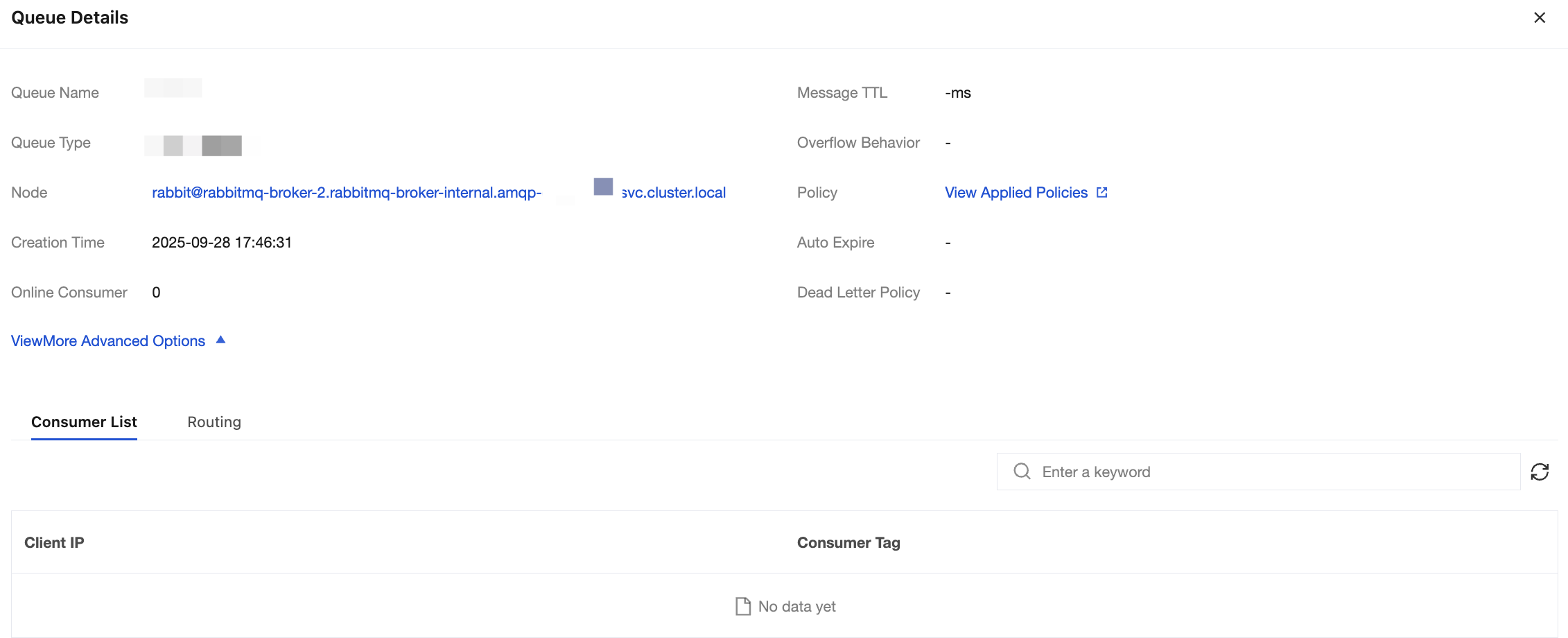Click the magnifier search icon
Screen dimensions: 1568x638
(x=1022, y=472)
